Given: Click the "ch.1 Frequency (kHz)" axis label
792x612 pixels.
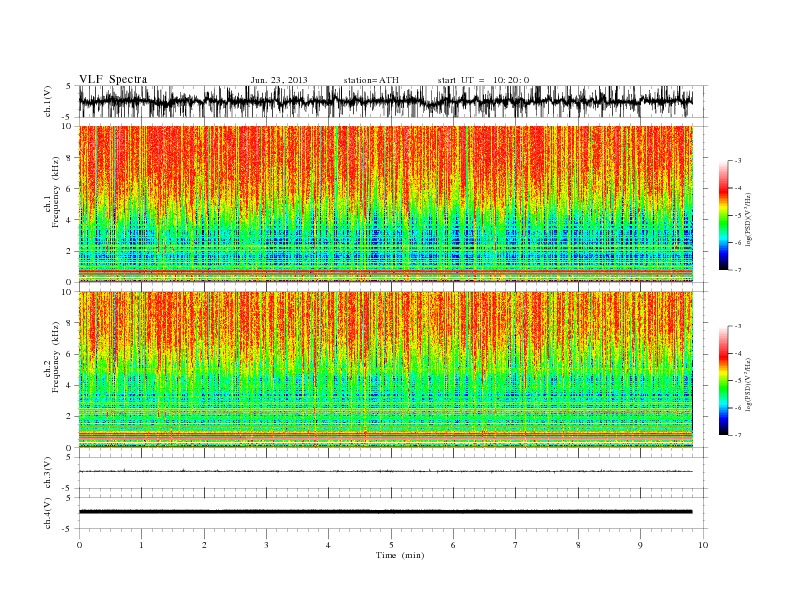Looking at the screenshot, I should pos(51,192).
